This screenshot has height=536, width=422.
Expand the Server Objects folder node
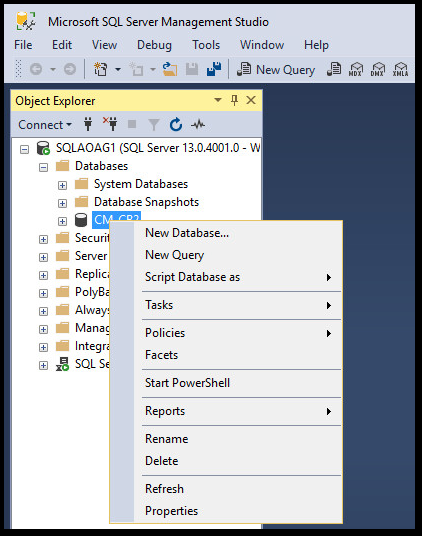43,257
